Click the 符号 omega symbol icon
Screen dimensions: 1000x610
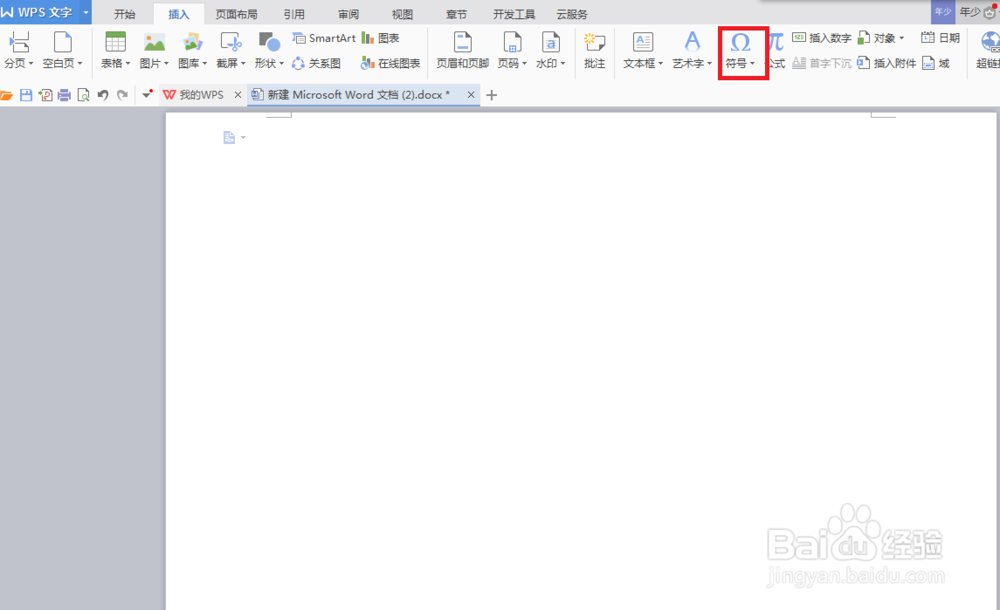pyautogui.click(x=740, y=43)
